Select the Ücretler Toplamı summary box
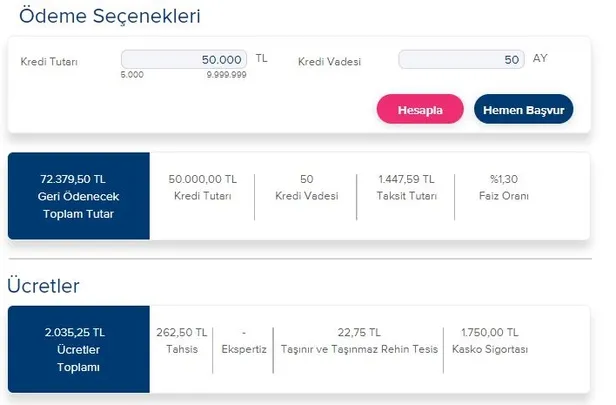 pos(78,350)
